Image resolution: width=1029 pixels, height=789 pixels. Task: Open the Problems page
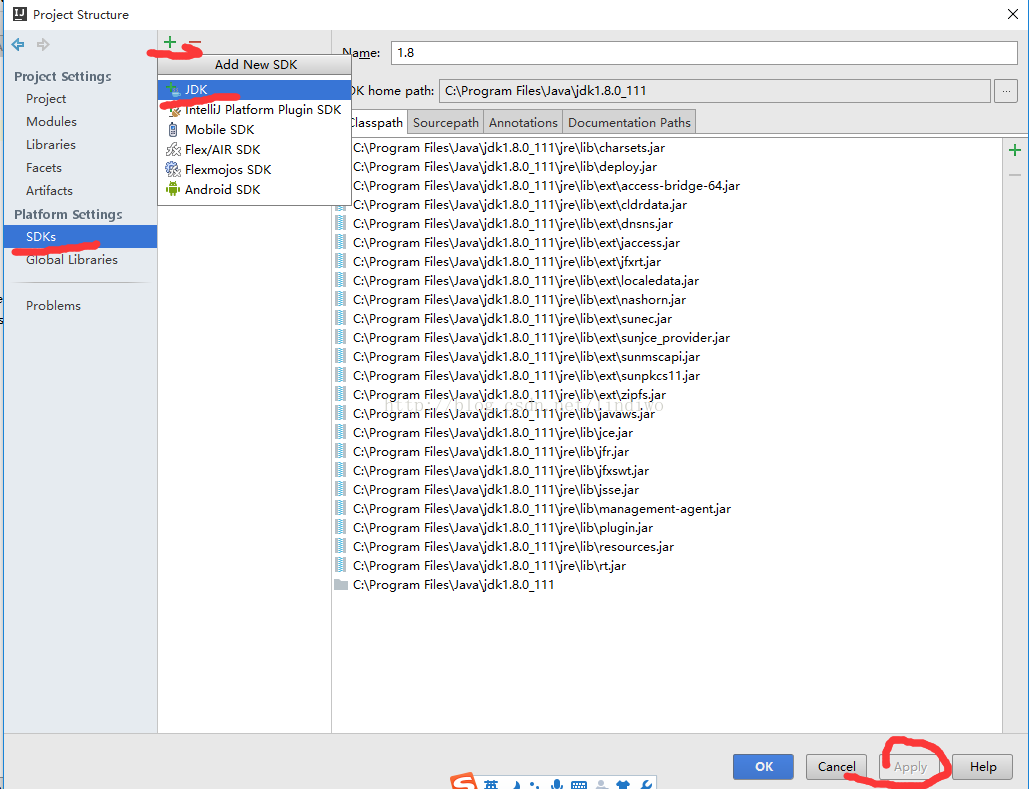(53, 305)
